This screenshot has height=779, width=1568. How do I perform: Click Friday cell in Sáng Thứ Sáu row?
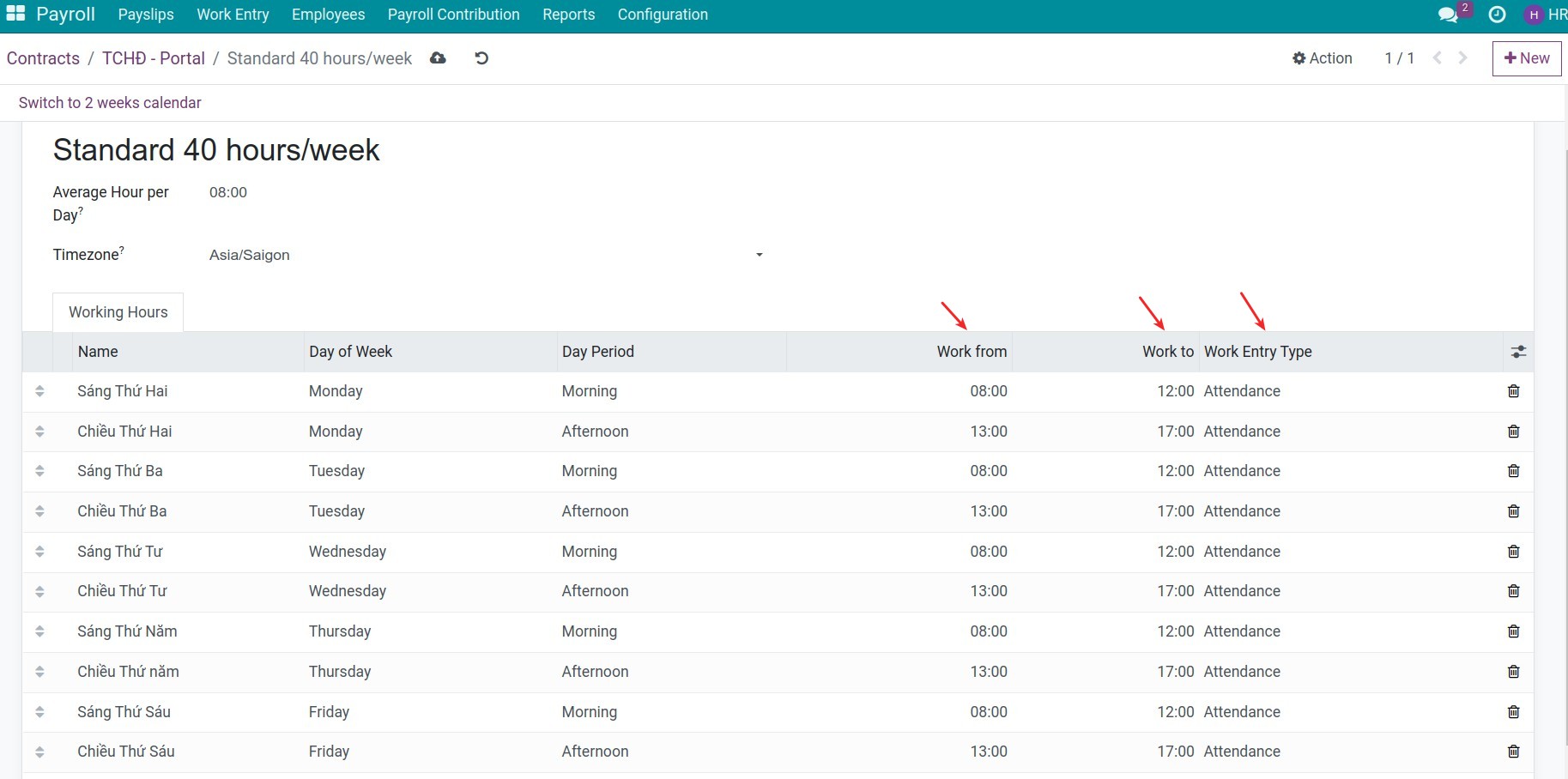pyautogui.click(x=329, y=712)
